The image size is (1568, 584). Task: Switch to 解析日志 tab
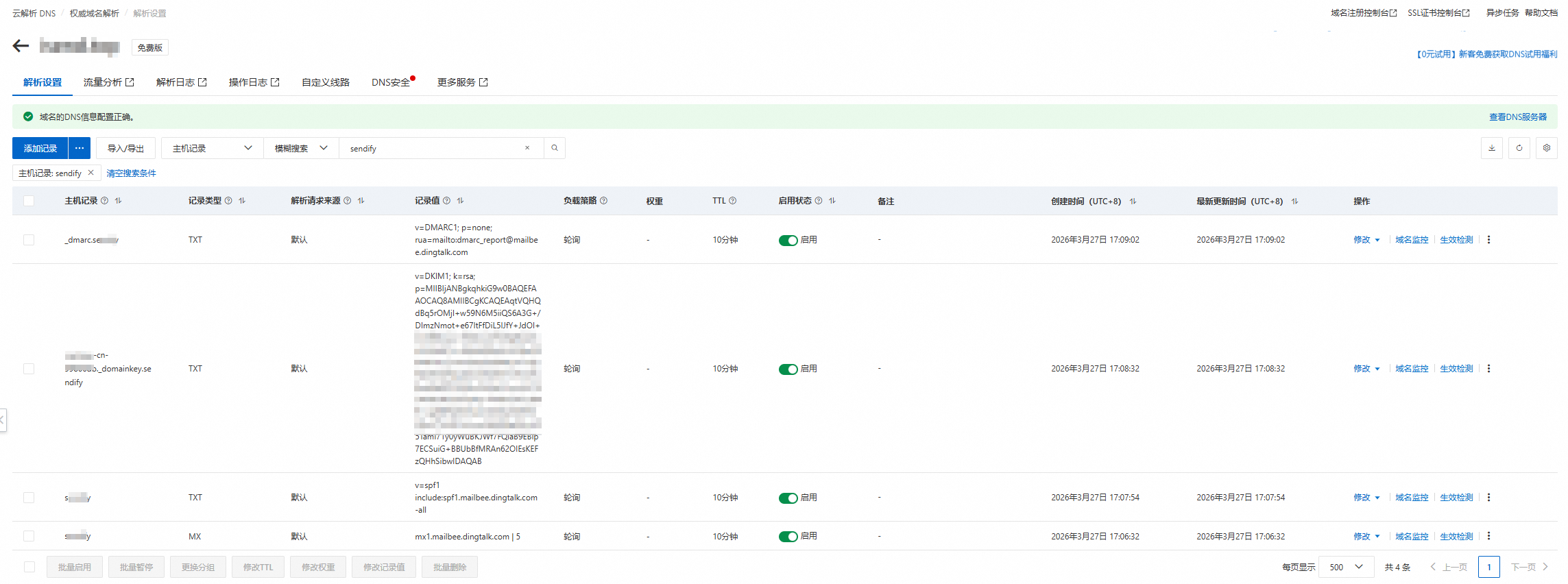click(x=182, y=82)
